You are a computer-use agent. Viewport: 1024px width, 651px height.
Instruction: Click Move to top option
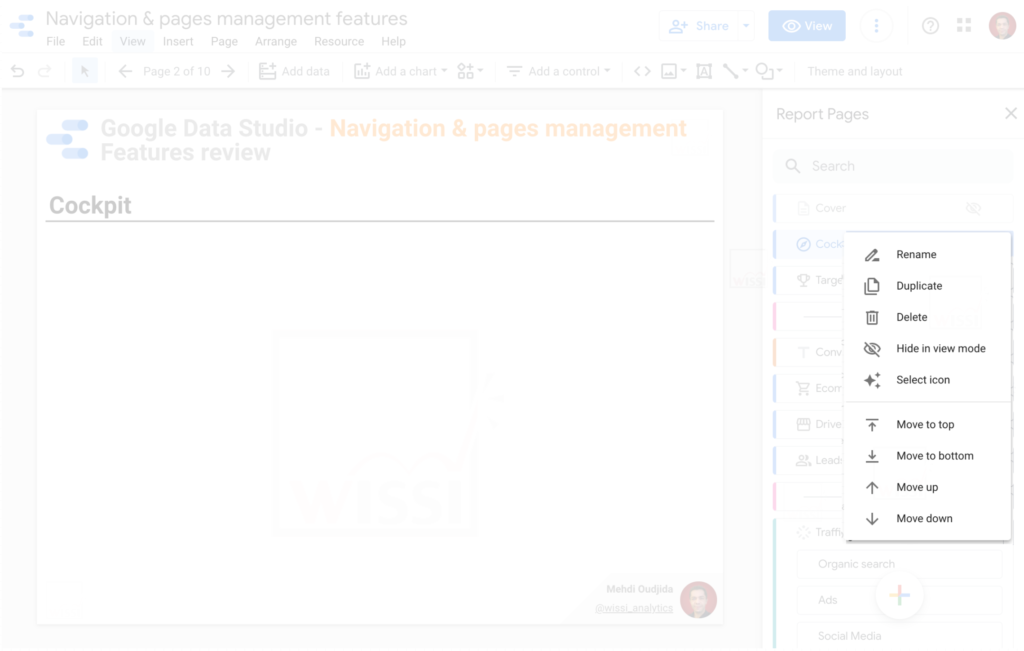pyautogui.click(x=927, y=424)
